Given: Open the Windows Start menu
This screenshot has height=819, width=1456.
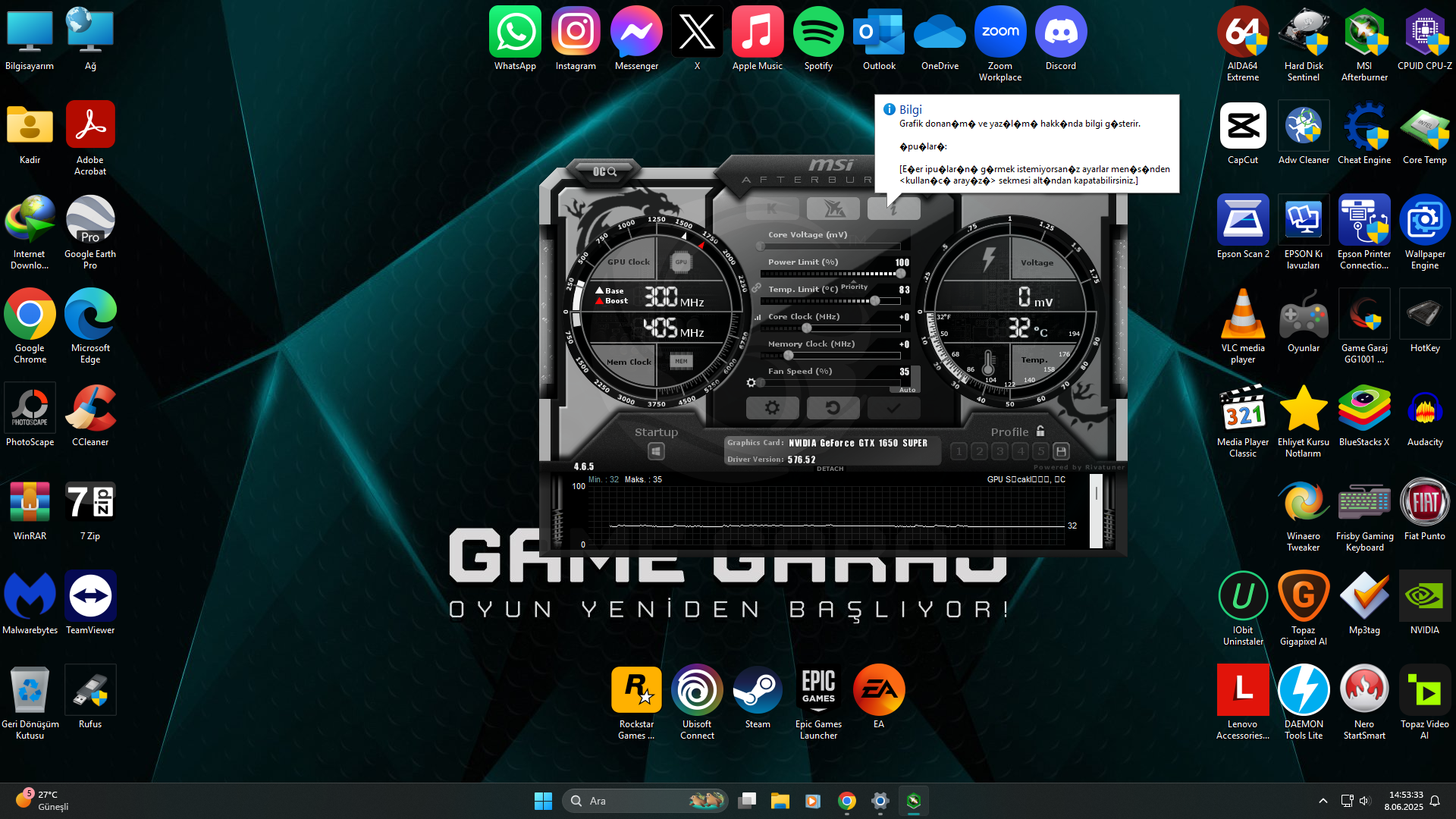Looking at the screenshot, I should pyautogui.click(x=543, y=801).
